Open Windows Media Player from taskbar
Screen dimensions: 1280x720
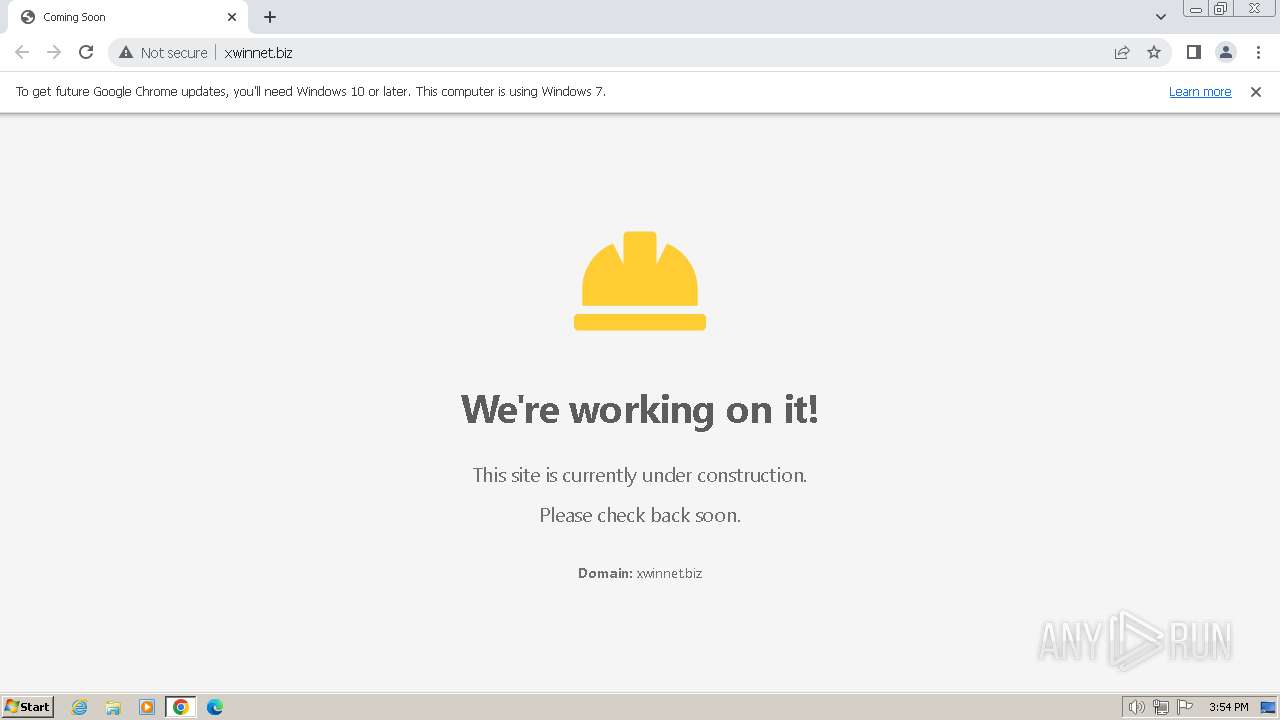click(147, 707)
